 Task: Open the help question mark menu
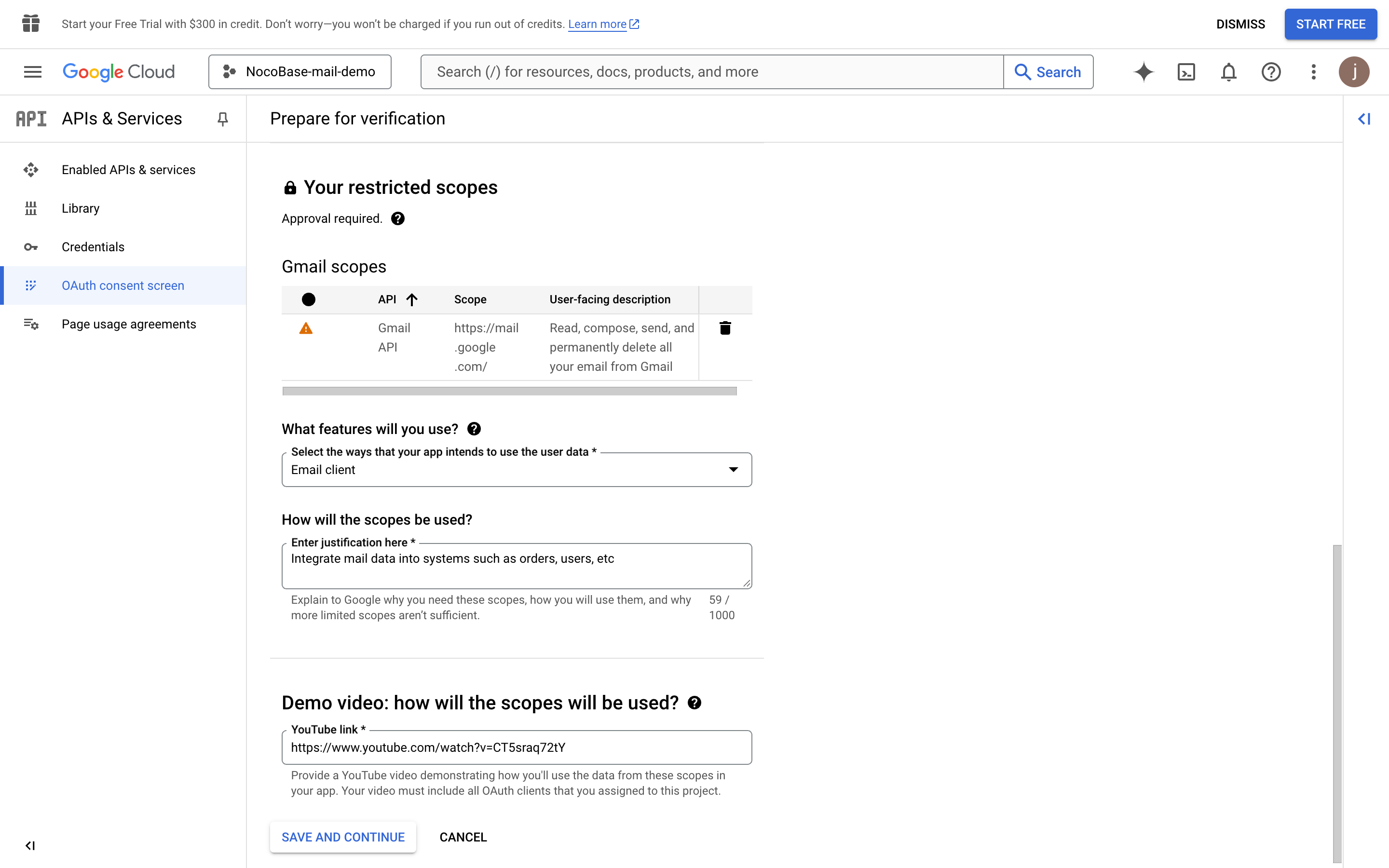[x=1271, y=72]
